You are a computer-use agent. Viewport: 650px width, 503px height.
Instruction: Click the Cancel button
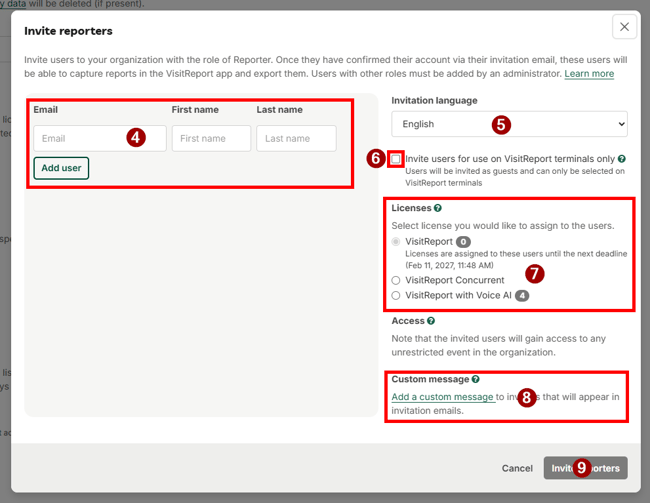[x=517, y=468]
